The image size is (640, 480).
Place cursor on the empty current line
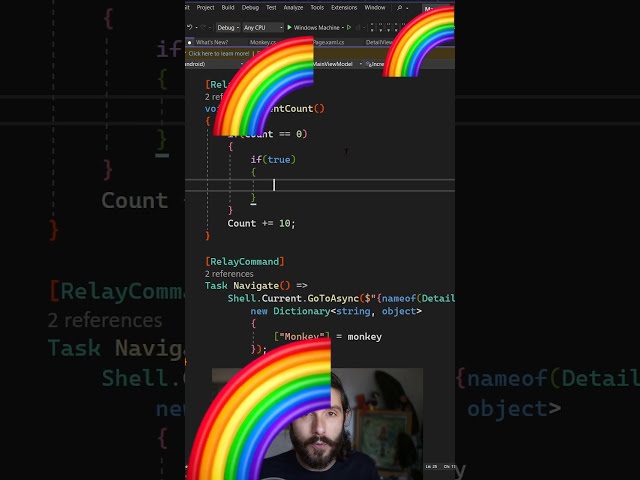(x=320, y=185)
